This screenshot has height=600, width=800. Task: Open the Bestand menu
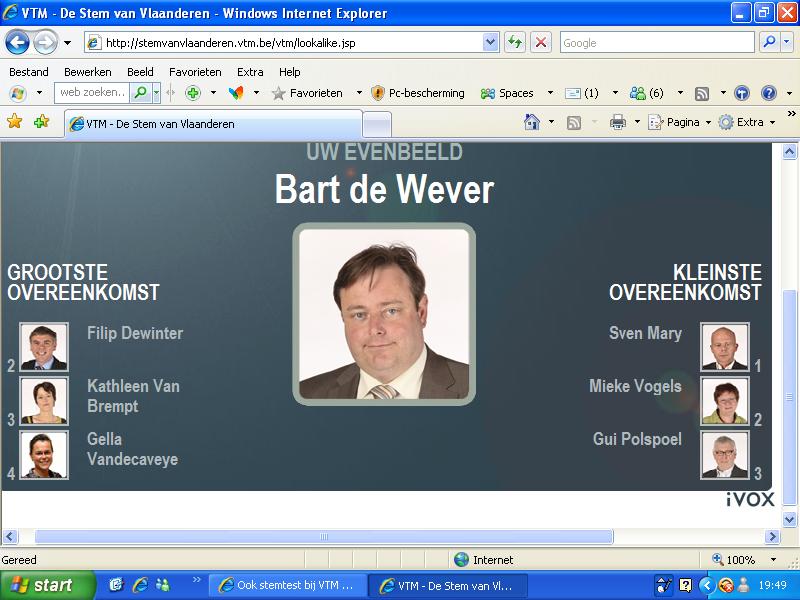(29, 72)
